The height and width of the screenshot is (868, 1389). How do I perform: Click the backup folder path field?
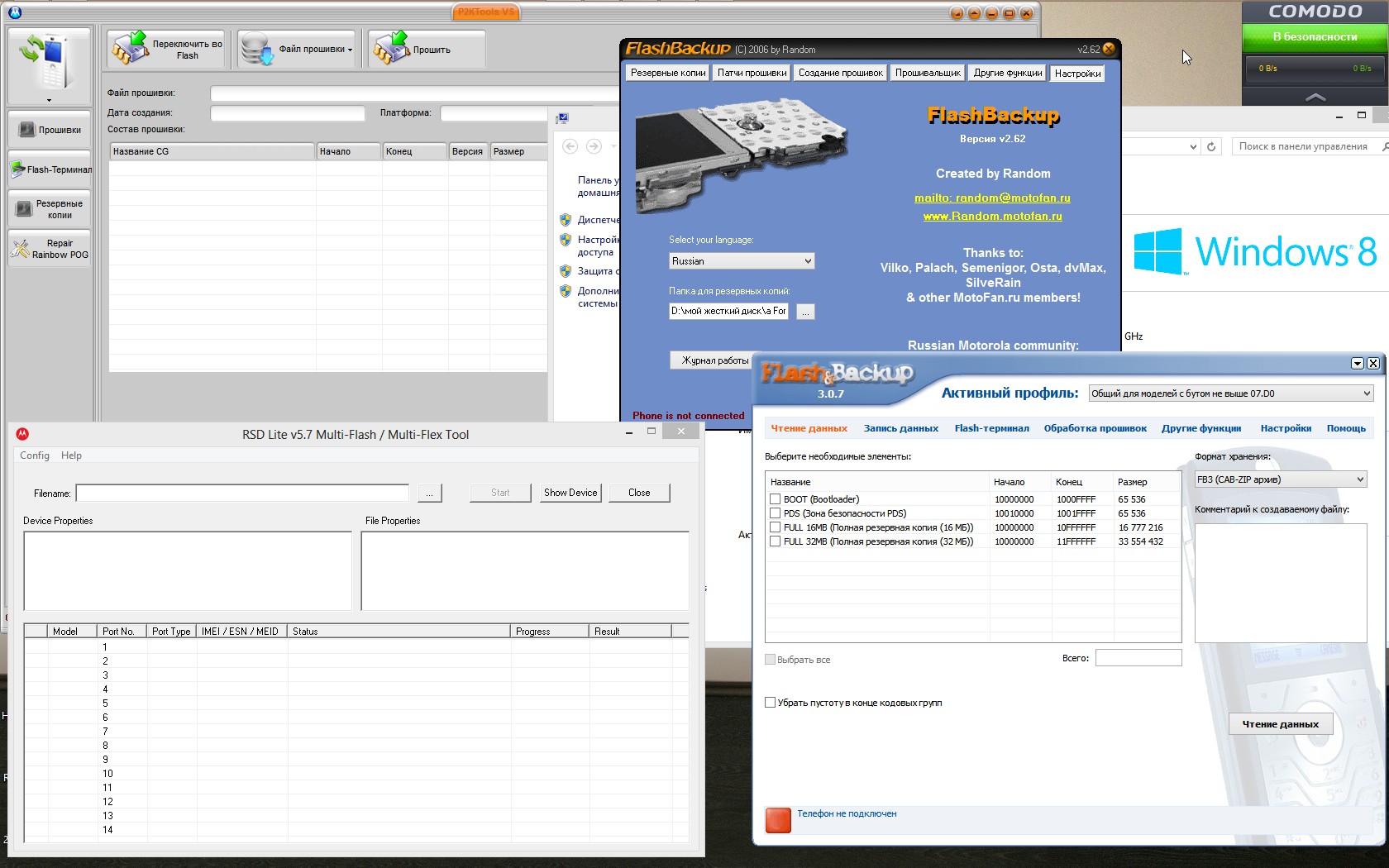coord(728,311)
